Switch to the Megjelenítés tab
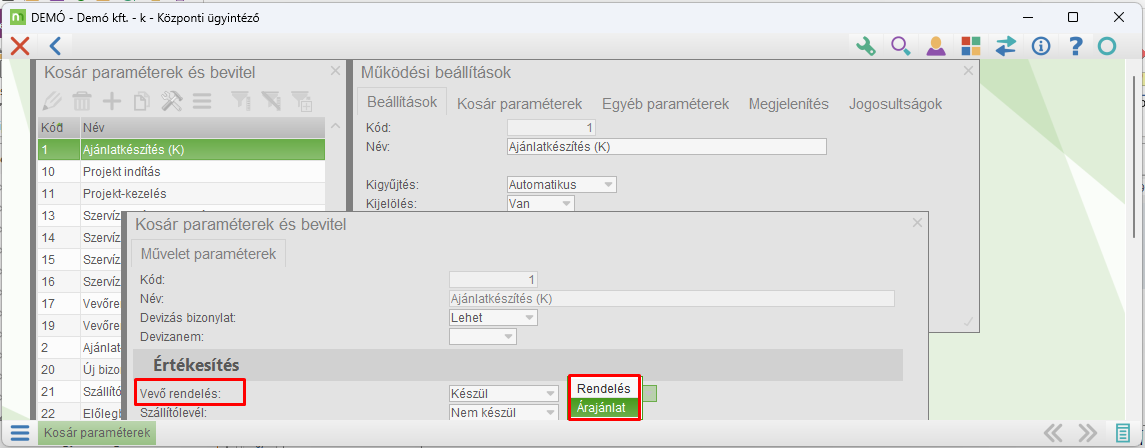Image resolution: width=1145 pixels, height=448 pixels. pyautogui.click(x=789, y=104)
